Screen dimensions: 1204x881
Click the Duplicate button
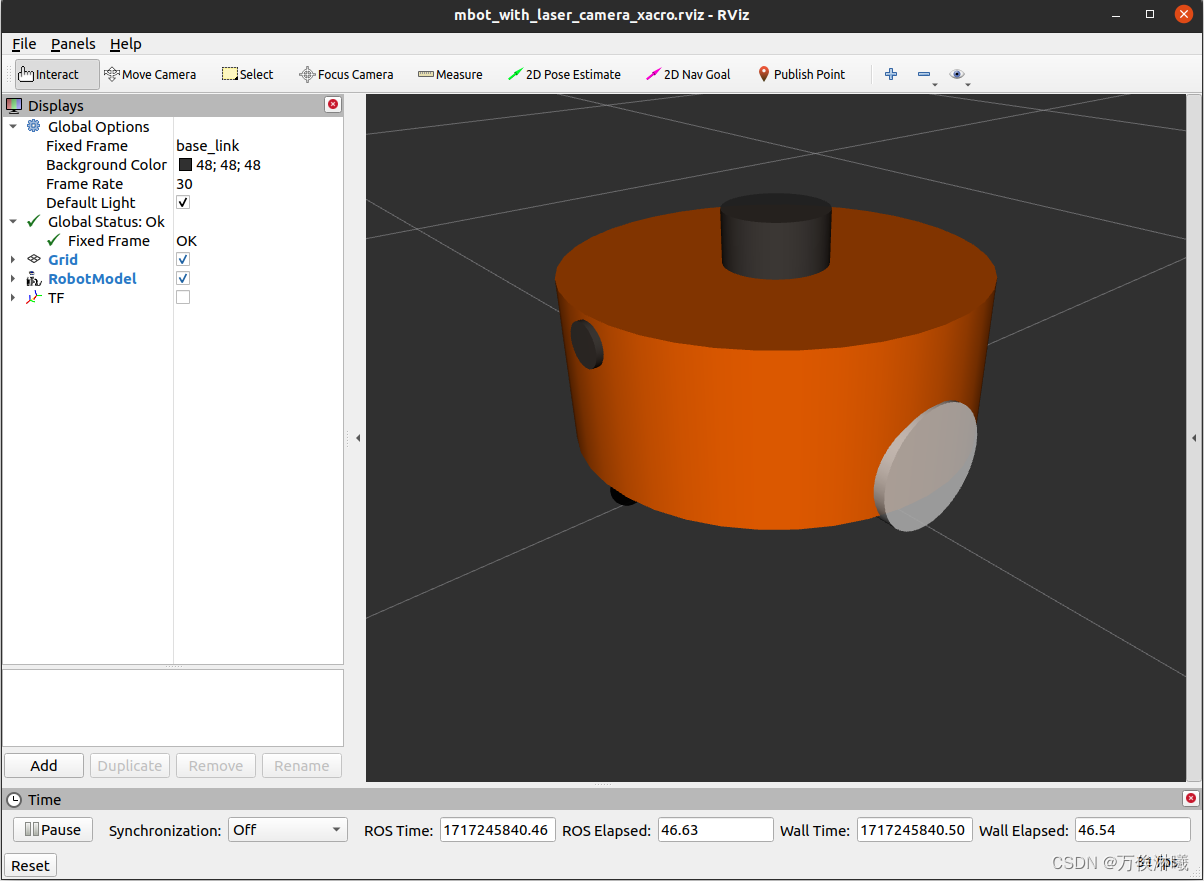coord(130,765)
